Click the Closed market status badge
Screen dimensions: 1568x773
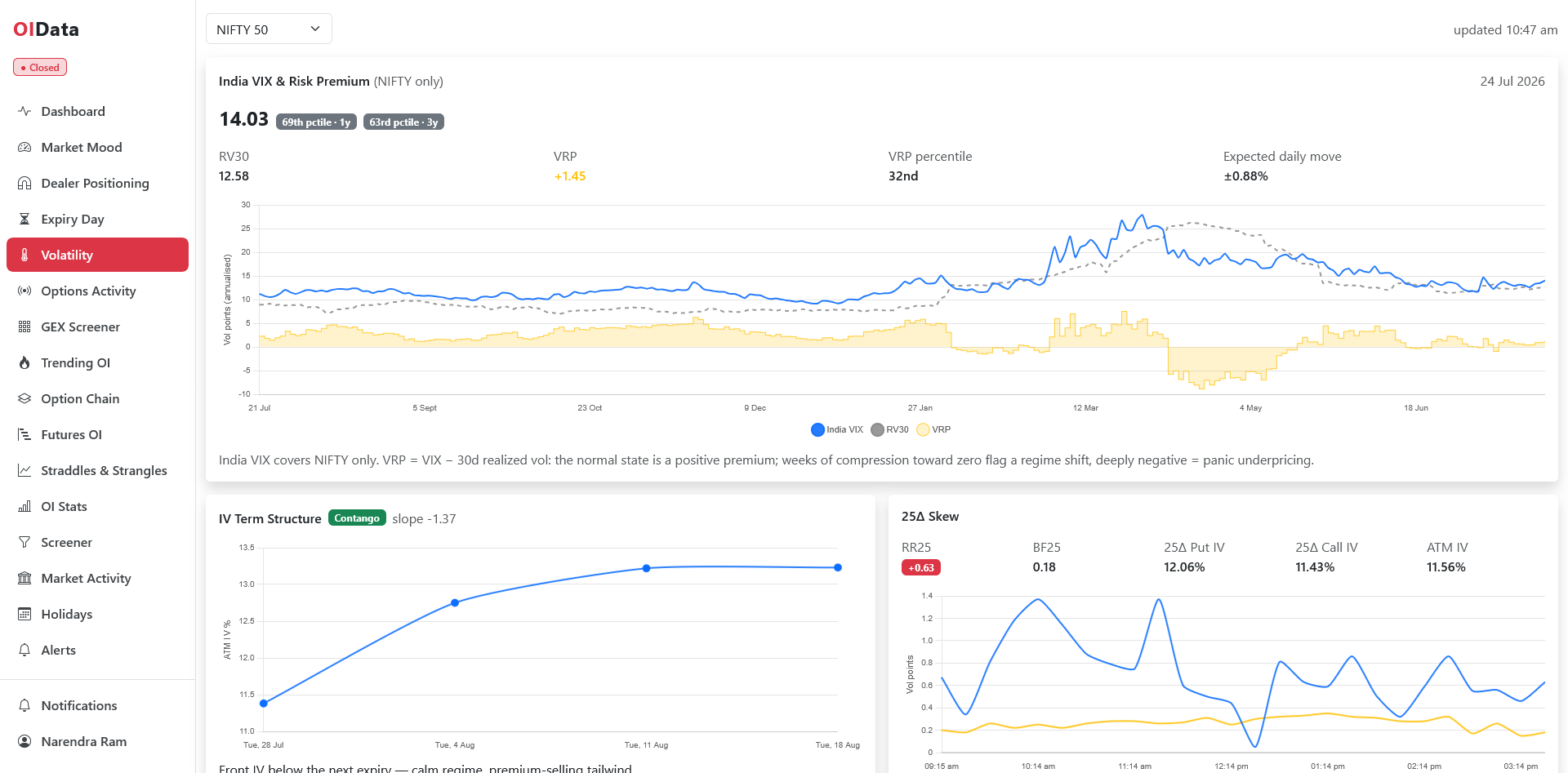tap(40, 67)
